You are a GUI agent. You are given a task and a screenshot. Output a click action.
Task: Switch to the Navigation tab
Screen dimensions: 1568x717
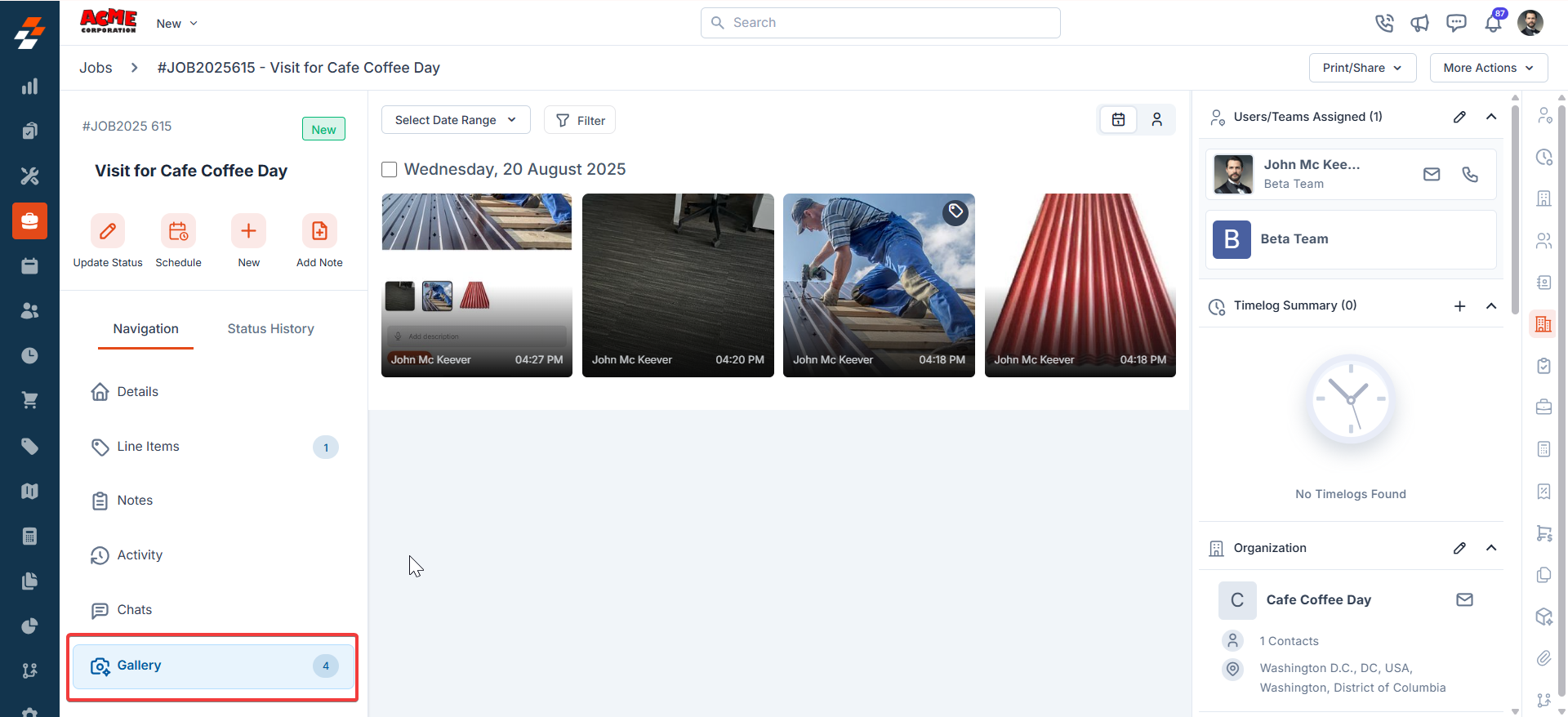(x=145, y=329)
